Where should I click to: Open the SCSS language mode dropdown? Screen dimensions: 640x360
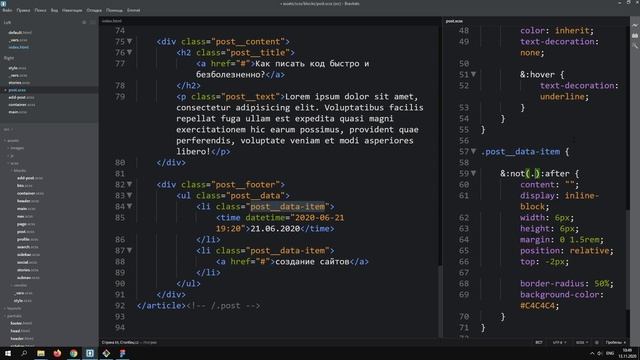point(582,342)
